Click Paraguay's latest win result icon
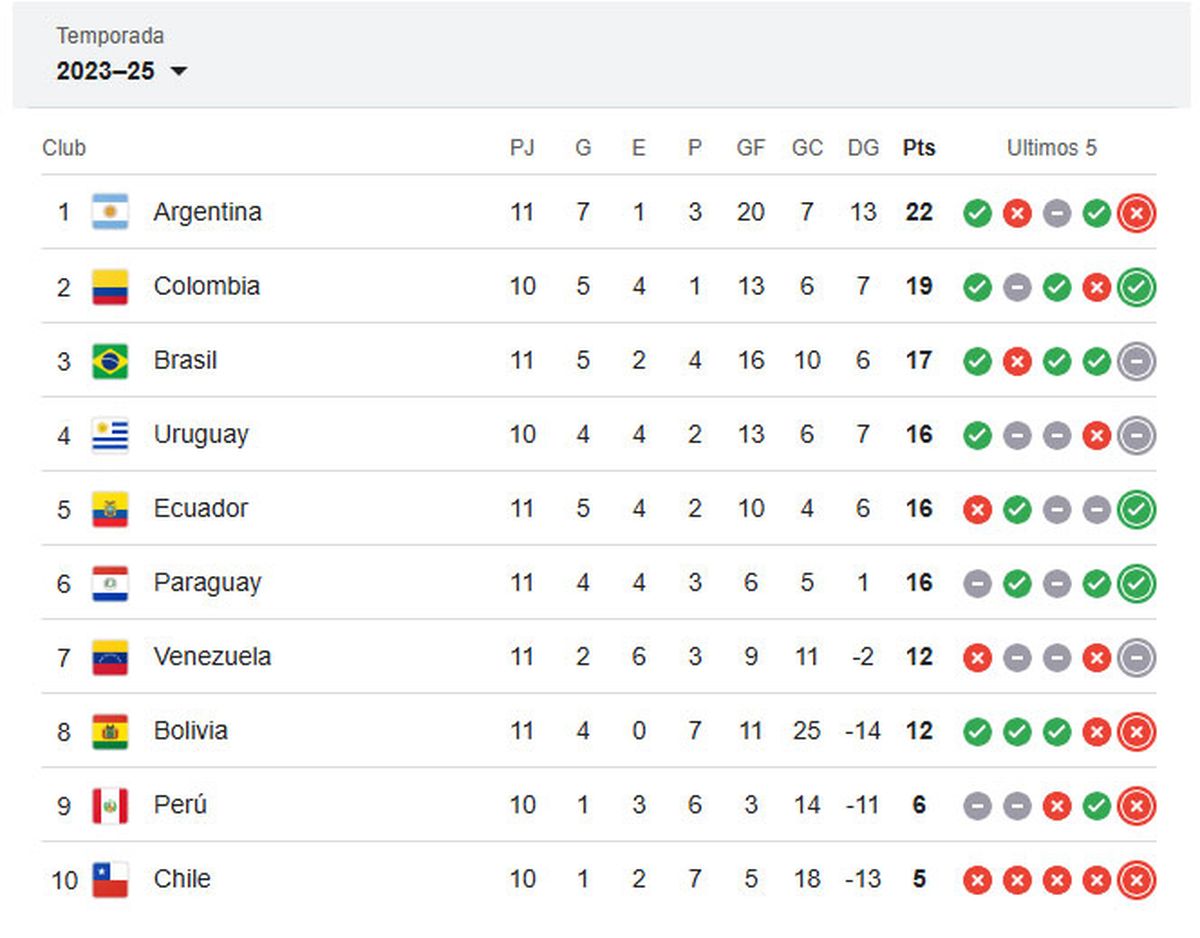 tap(1136, 583)
